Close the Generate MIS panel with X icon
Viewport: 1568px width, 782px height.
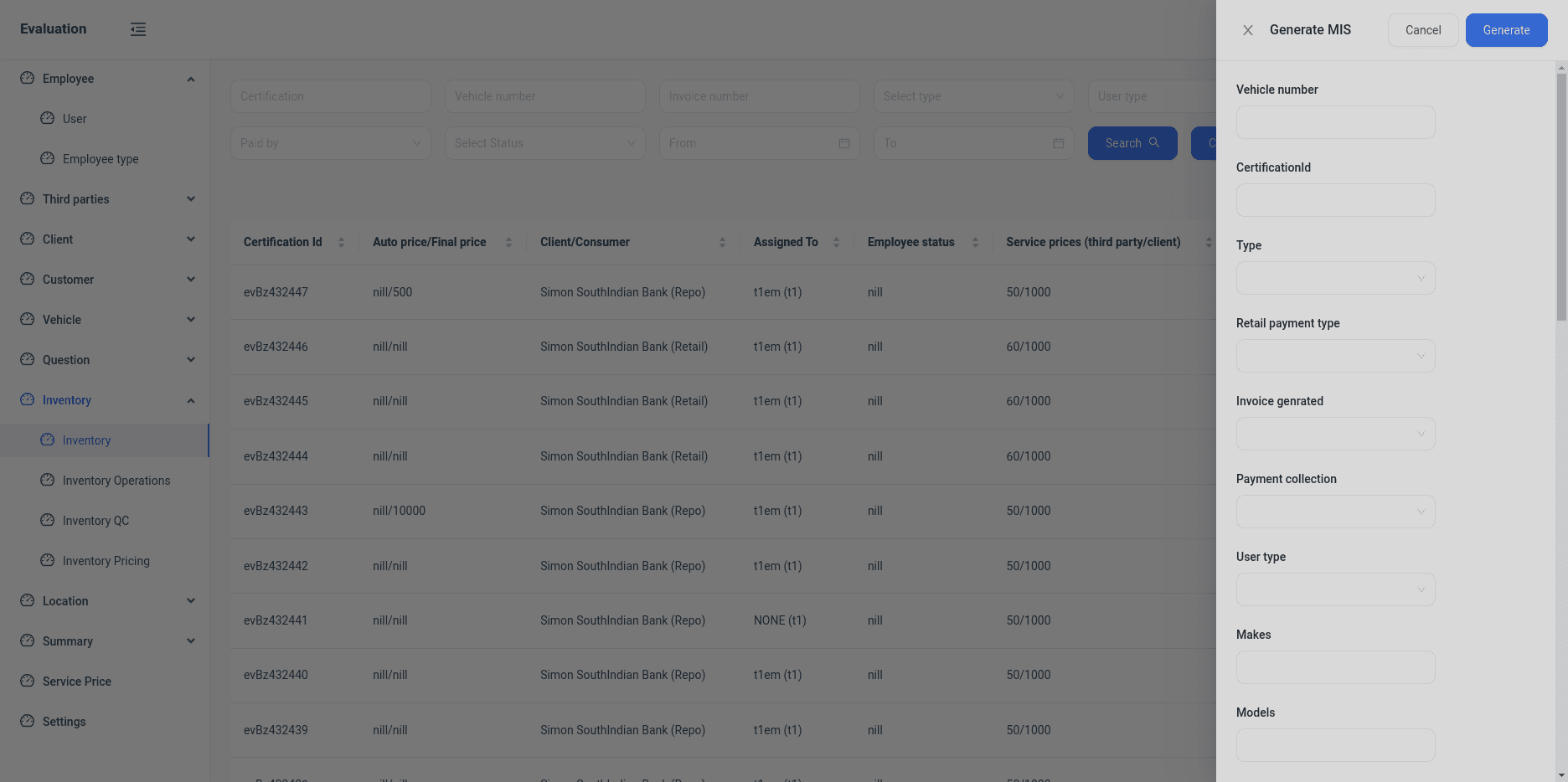pos(1248,30)
